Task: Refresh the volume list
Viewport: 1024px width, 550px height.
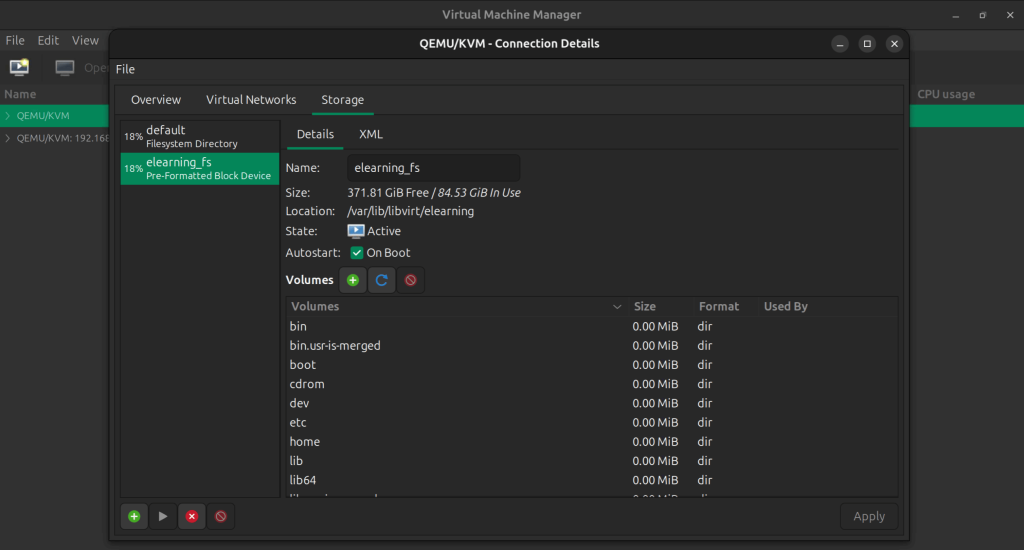Action: 381,280
